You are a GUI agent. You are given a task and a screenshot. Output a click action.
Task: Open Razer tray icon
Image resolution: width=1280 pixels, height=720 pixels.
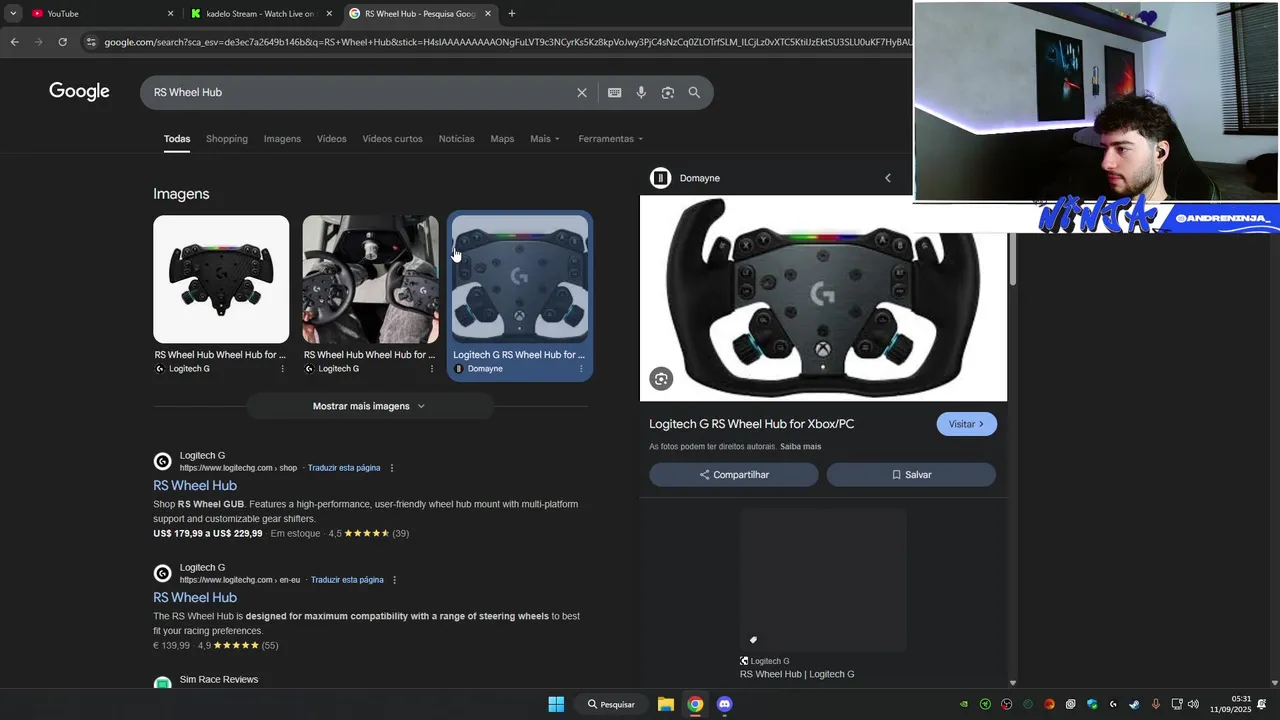985,704
